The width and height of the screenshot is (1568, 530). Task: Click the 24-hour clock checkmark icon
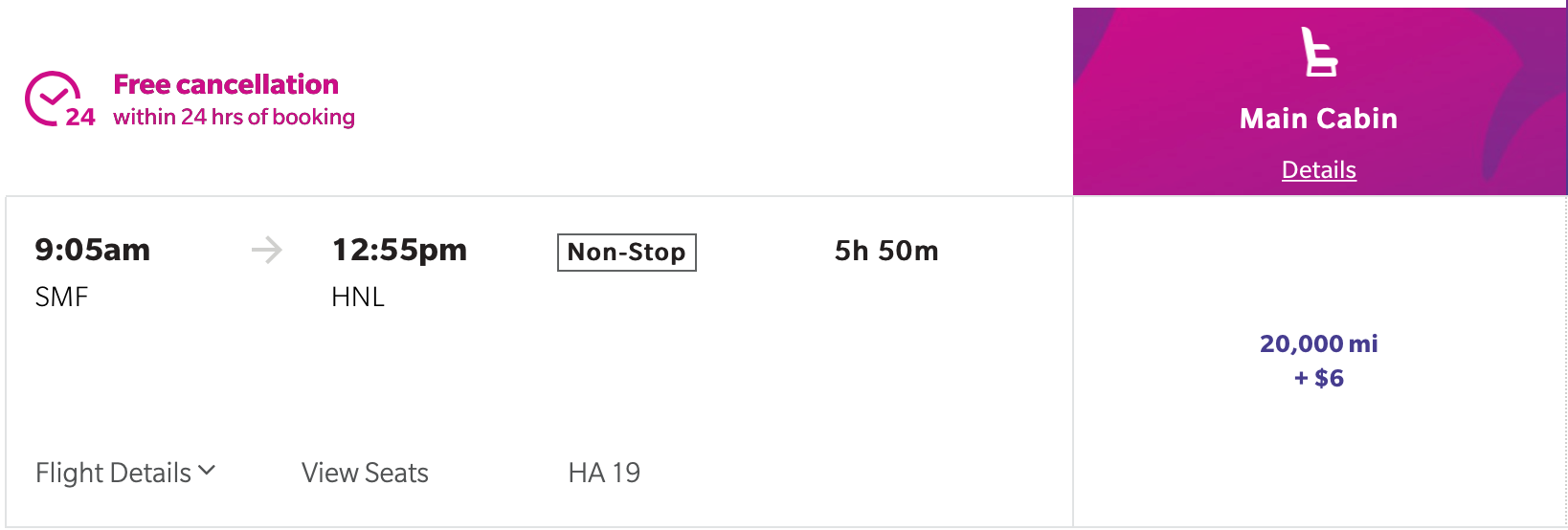(59, 99)
